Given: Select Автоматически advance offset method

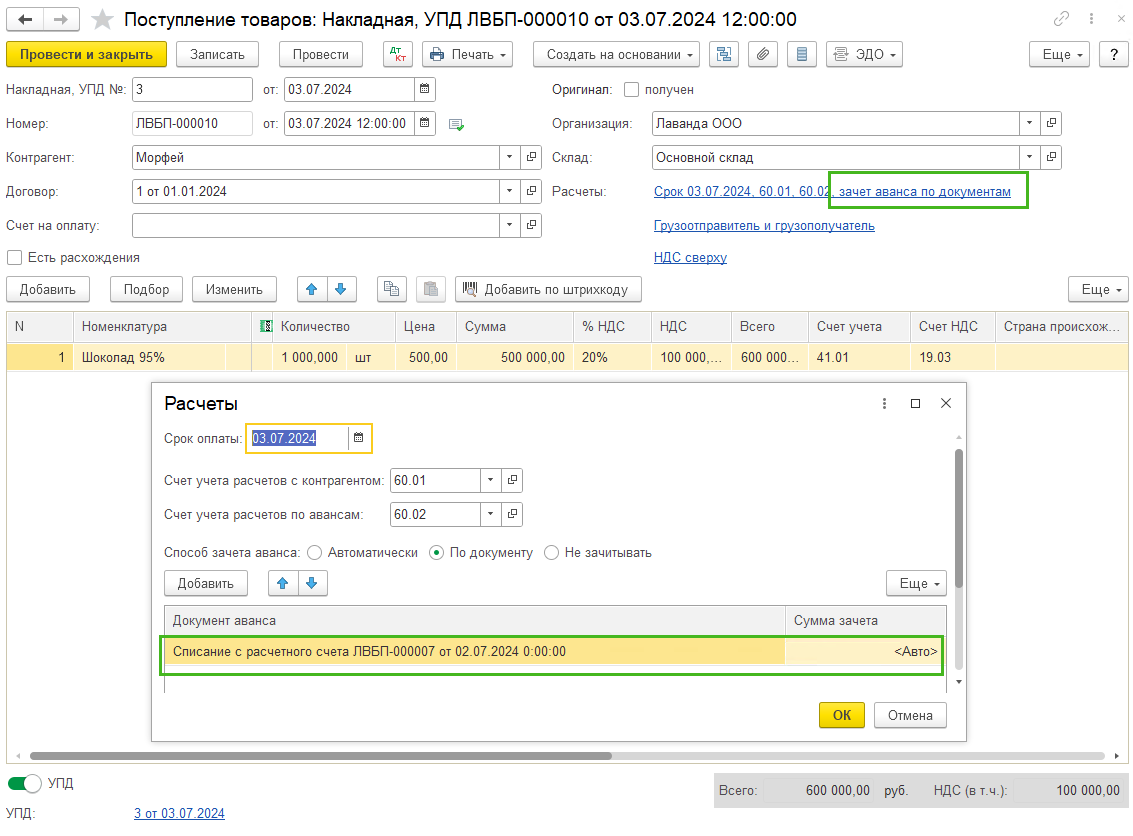Looking at the screenshot, I should (x=314, y=552).
